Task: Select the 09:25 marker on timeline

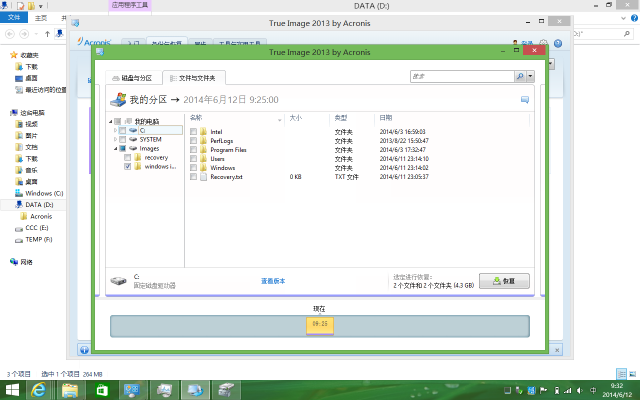Action: [x=320, y=326]
